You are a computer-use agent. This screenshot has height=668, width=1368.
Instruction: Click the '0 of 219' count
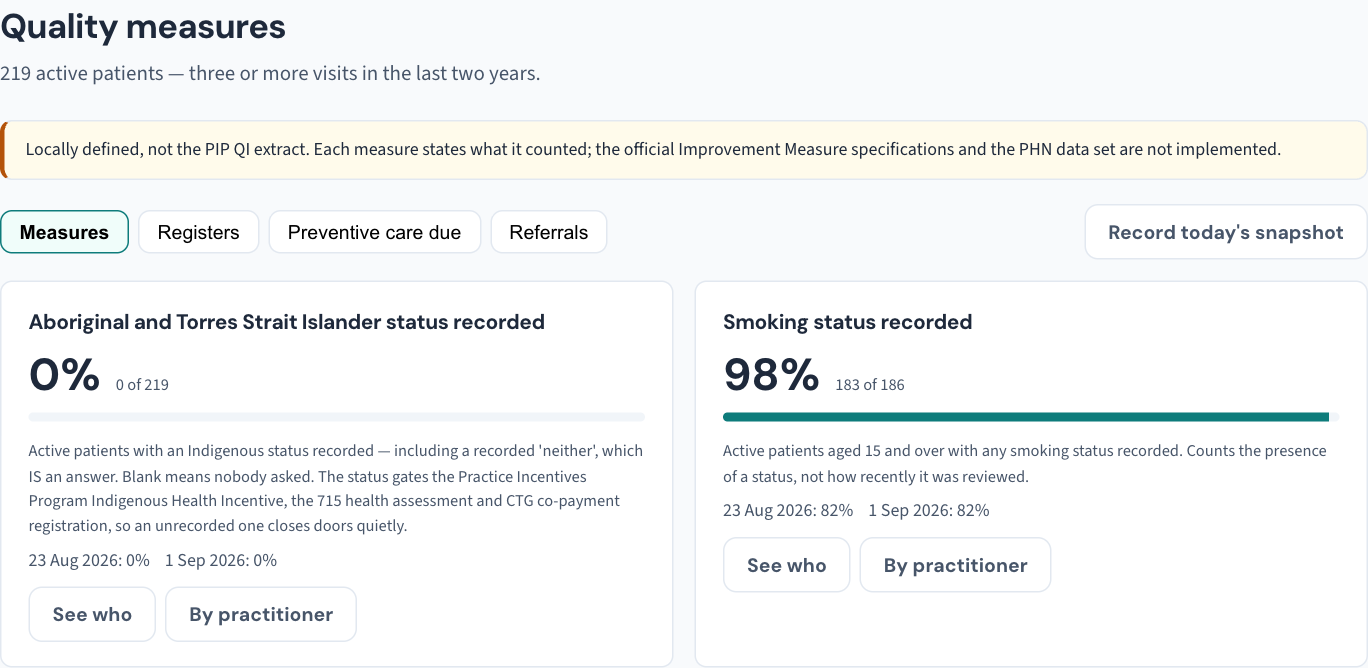(142, 384)
